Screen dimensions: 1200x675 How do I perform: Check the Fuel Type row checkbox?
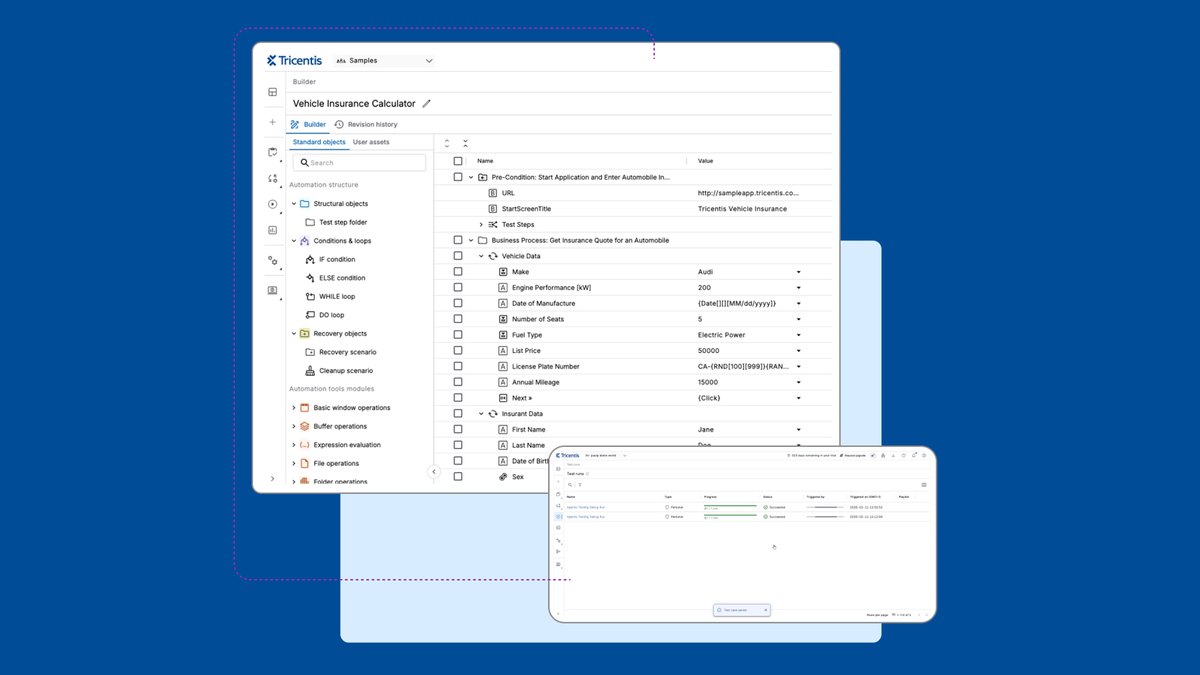pos(458,335)
